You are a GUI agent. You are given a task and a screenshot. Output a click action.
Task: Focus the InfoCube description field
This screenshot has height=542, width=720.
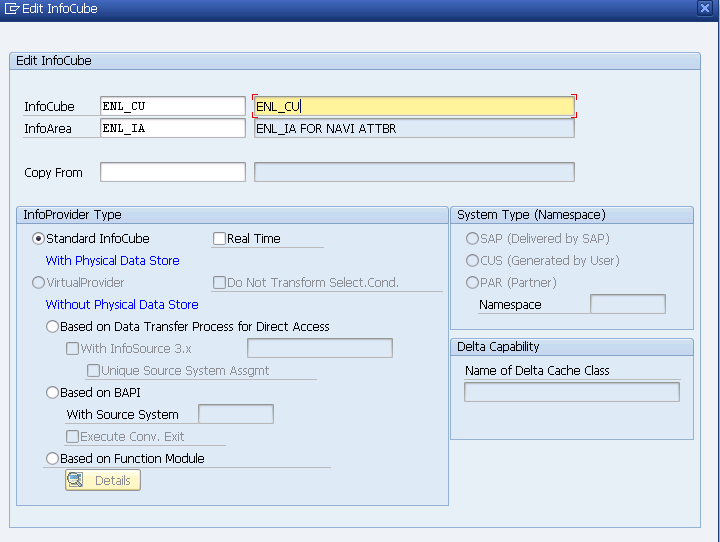click(414, 106)
